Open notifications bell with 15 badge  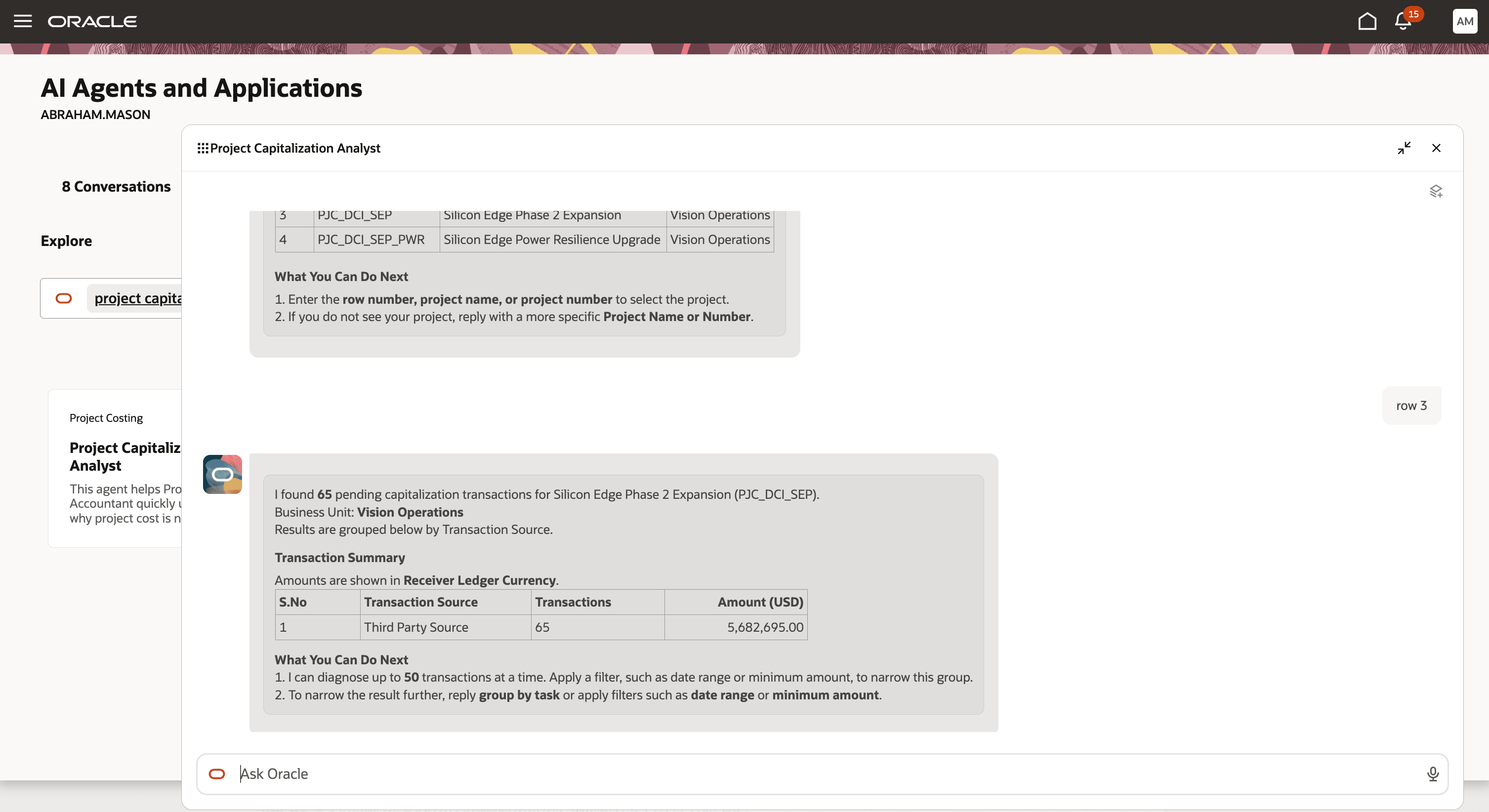tap(1405, 21)
